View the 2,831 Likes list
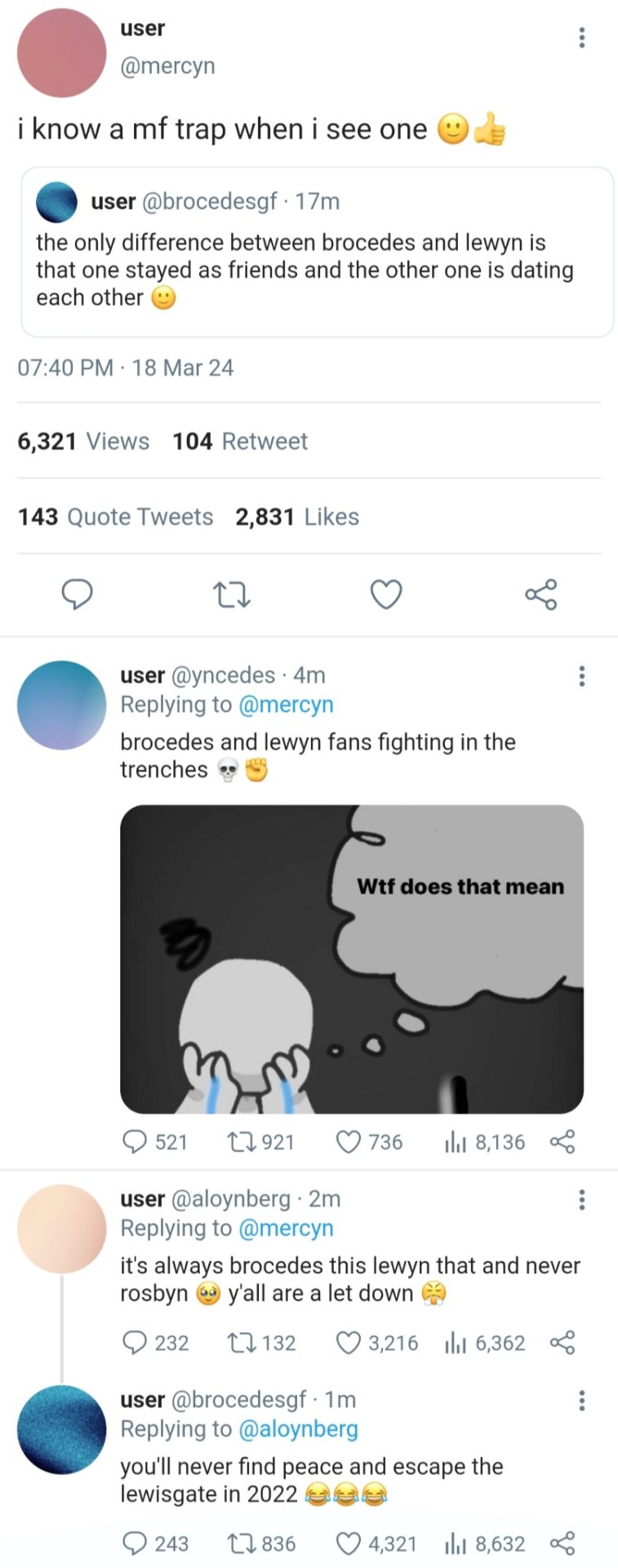Image resolution: width=618 pixels, height=1568 pixels. [297, 517]
